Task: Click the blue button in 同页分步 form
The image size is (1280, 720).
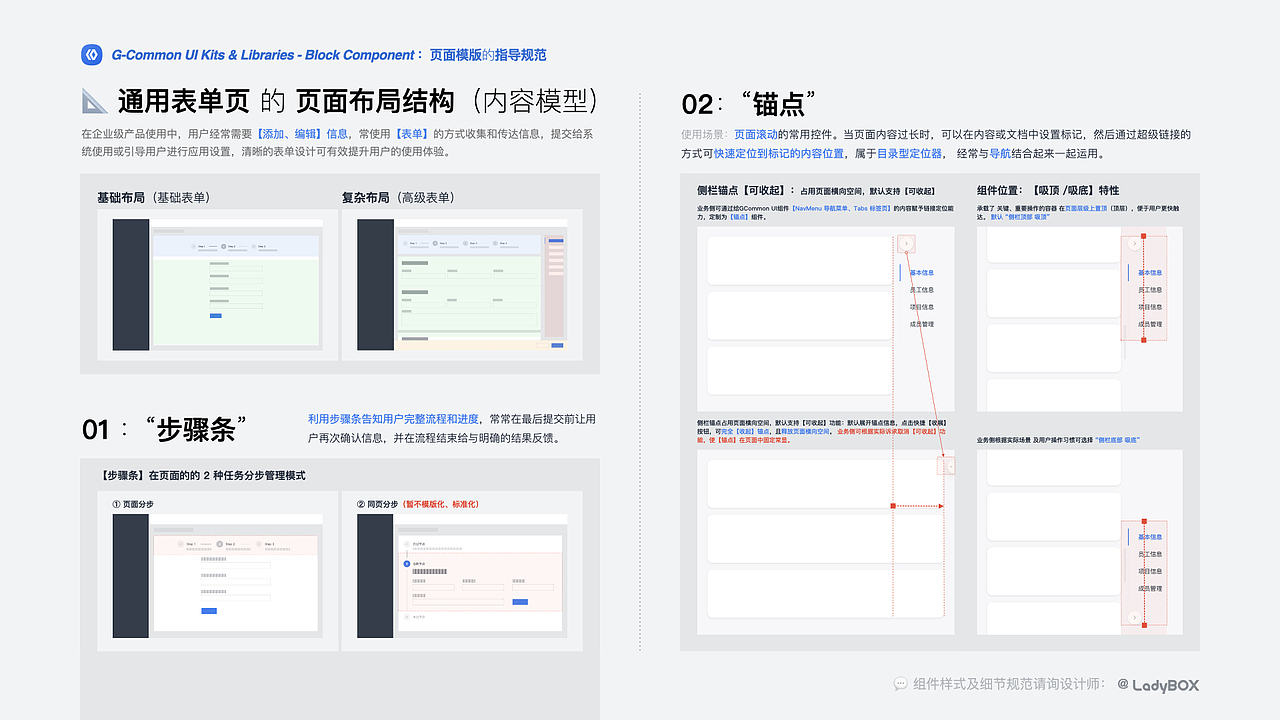Action: pos(520,602)
